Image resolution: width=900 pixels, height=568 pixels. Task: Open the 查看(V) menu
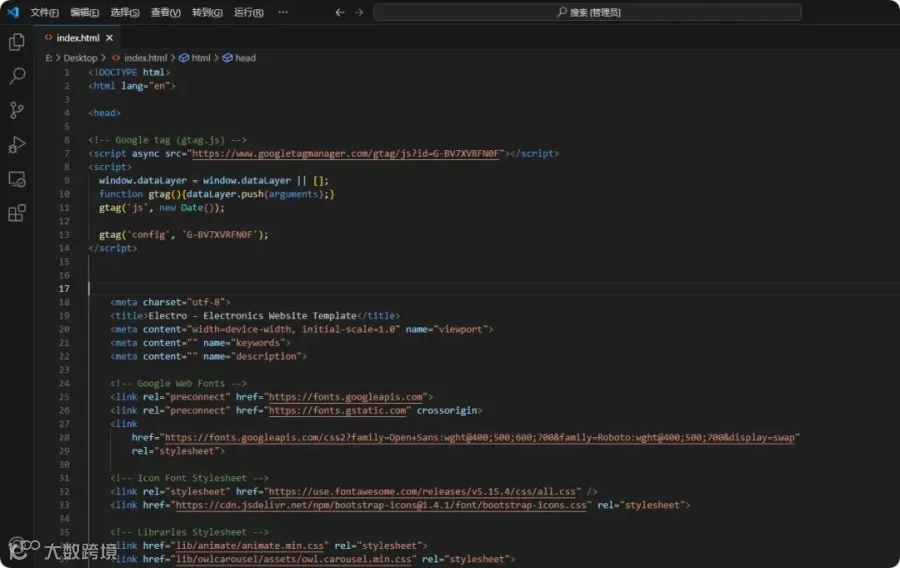point(165,12)
